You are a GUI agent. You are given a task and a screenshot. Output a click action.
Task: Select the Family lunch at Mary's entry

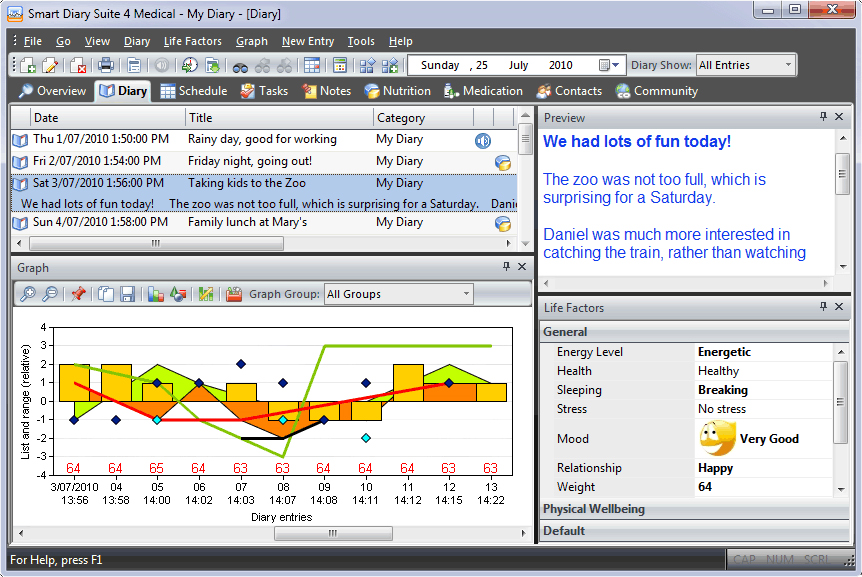click(247, 223)
